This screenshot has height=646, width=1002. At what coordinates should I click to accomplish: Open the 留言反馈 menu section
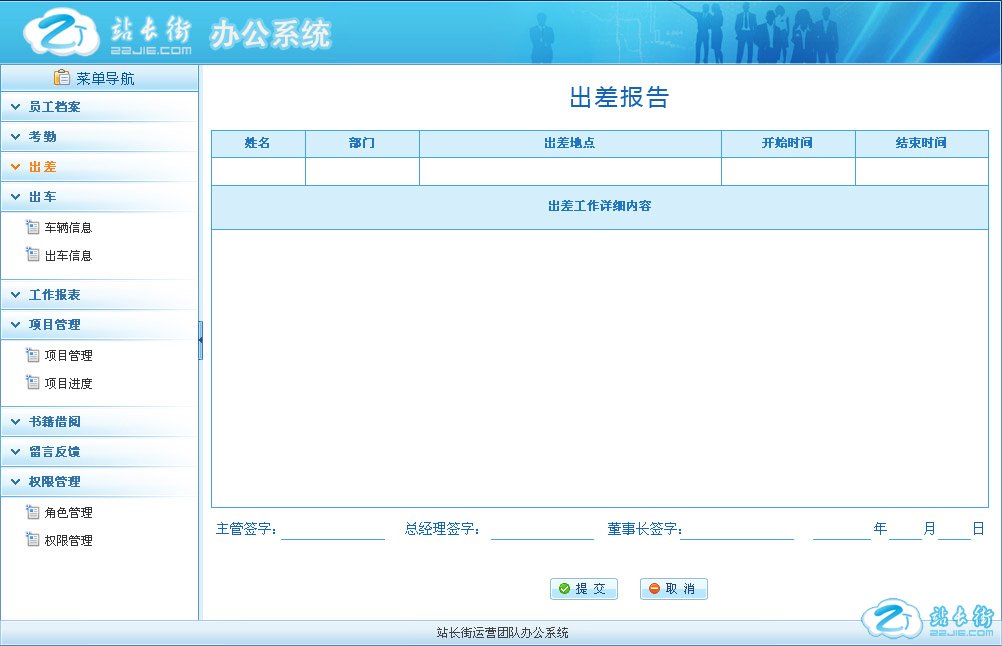tap(54, 452)
